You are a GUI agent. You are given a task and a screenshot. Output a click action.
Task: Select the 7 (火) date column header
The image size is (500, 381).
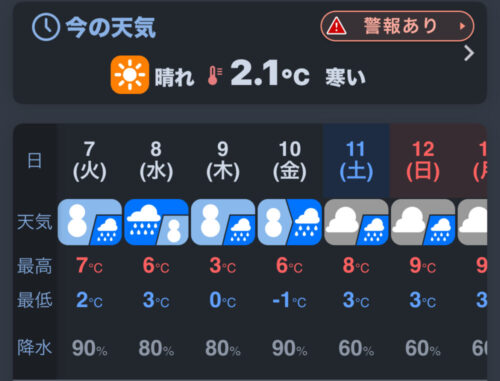[90, 161]
